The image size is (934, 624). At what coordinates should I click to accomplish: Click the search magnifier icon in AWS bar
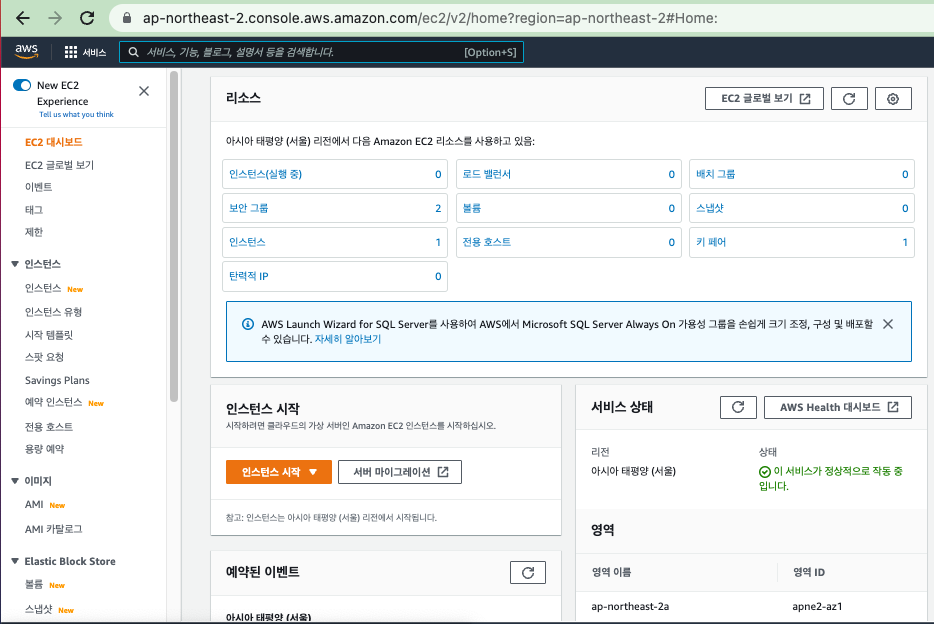point(133,52)
